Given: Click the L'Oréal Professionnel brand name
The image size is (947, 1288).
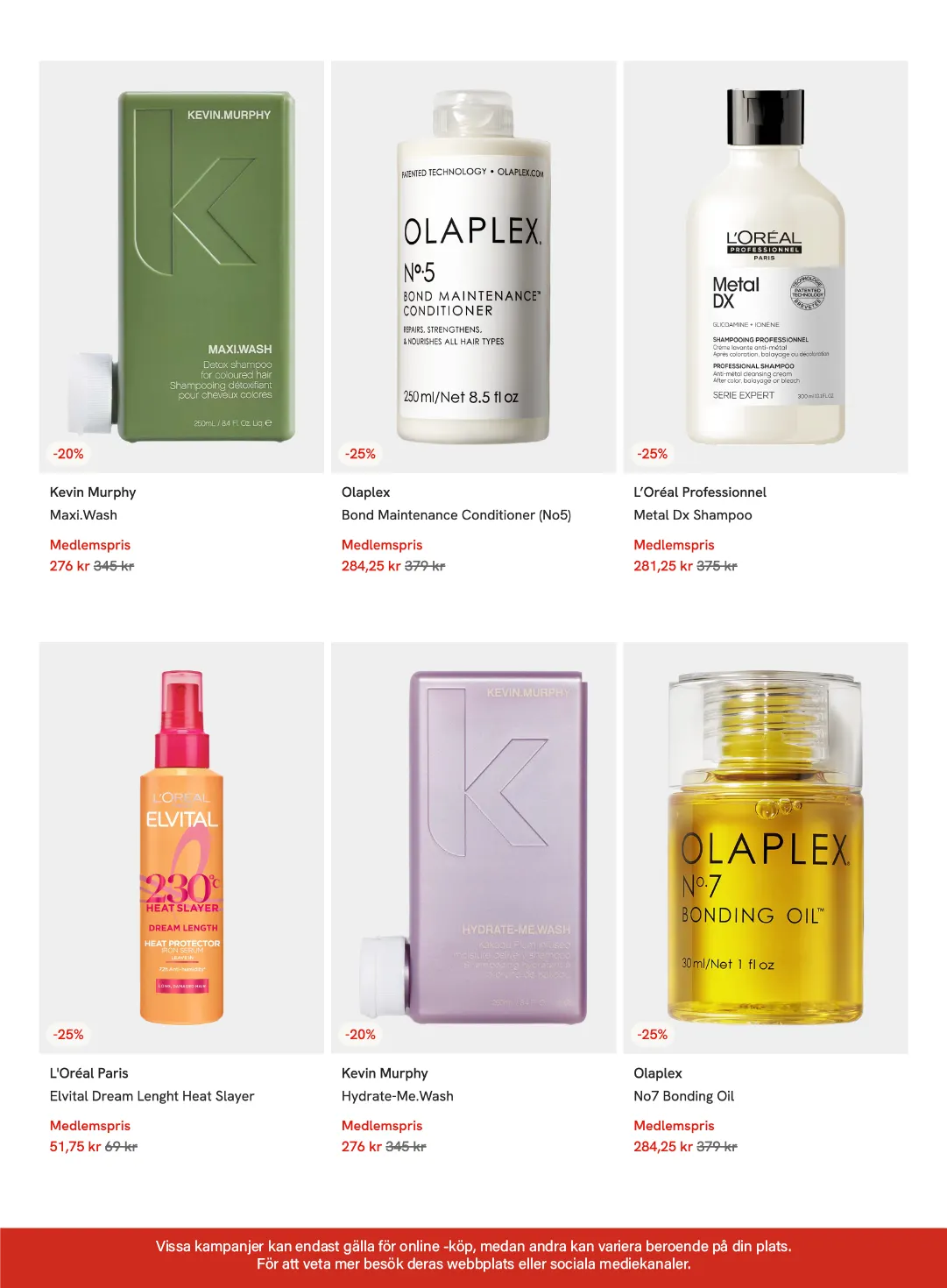Looking at the screenshot, I should point(700,492).
